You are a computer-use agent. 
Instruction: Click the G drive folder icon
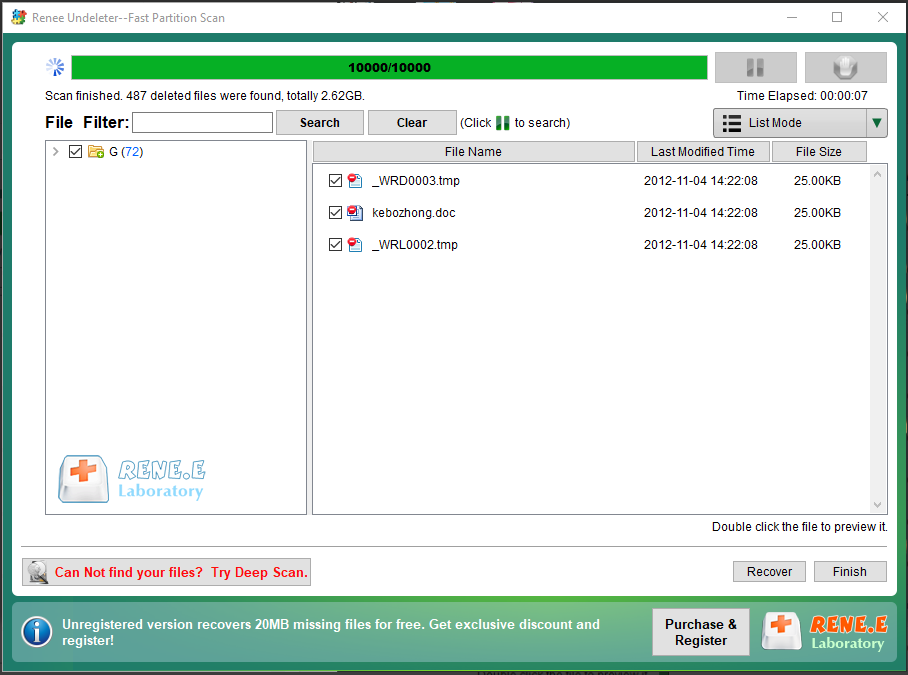point(96,152)
